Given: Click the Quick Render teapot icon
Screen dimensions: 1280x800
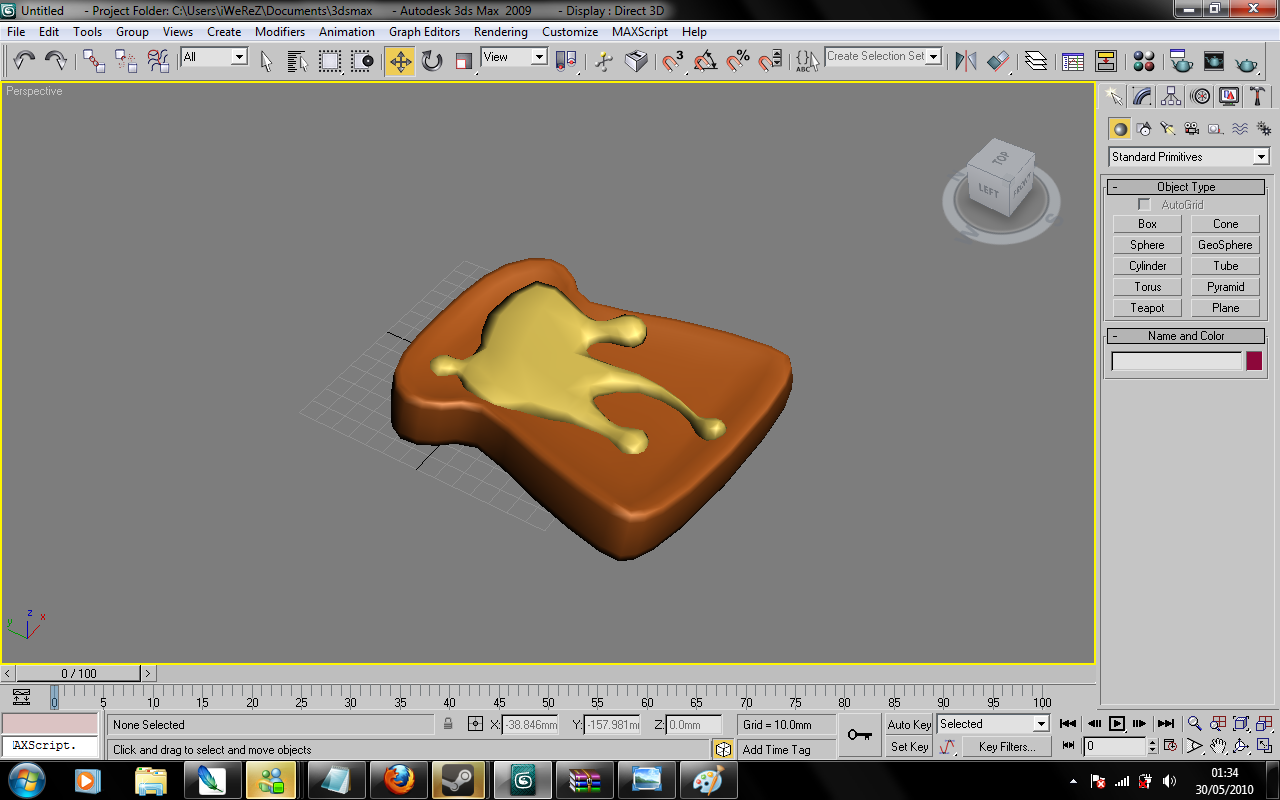Looking at the screenshot, I should [x=1246, y=62].
